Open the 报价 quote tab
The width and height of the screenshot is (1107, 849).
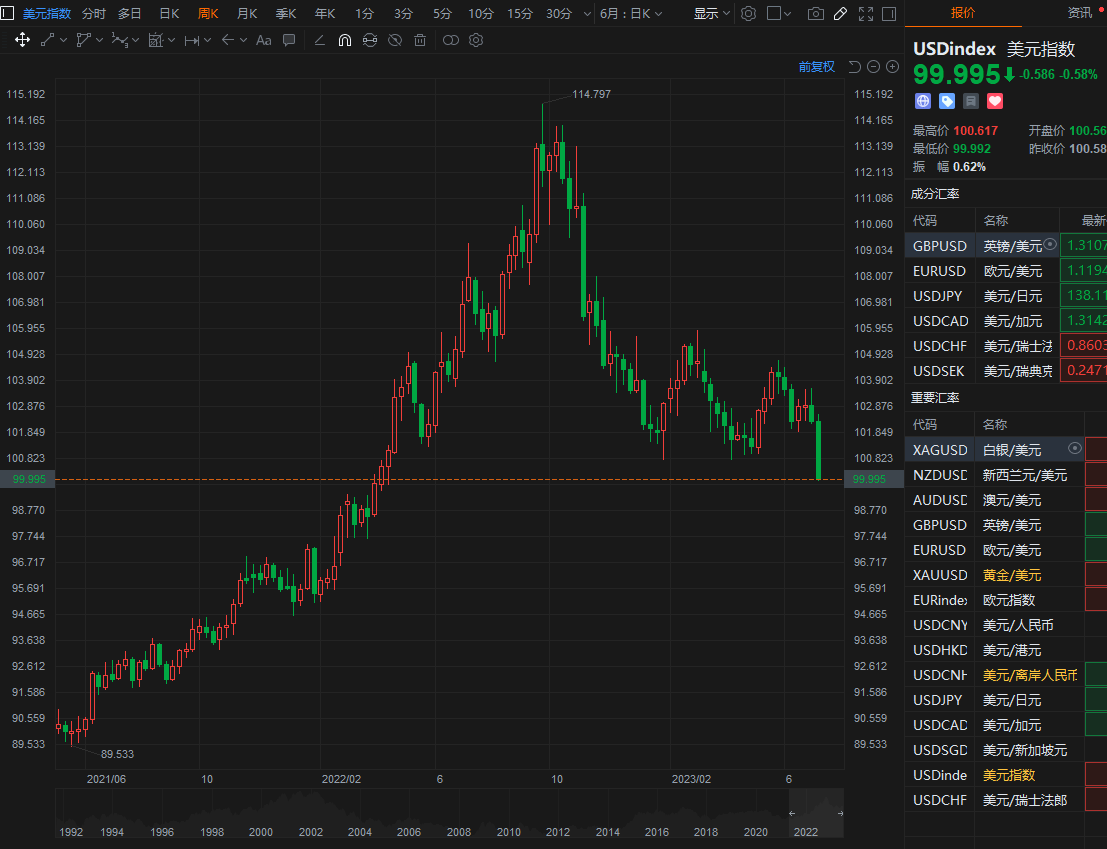[x=962, y=13]
